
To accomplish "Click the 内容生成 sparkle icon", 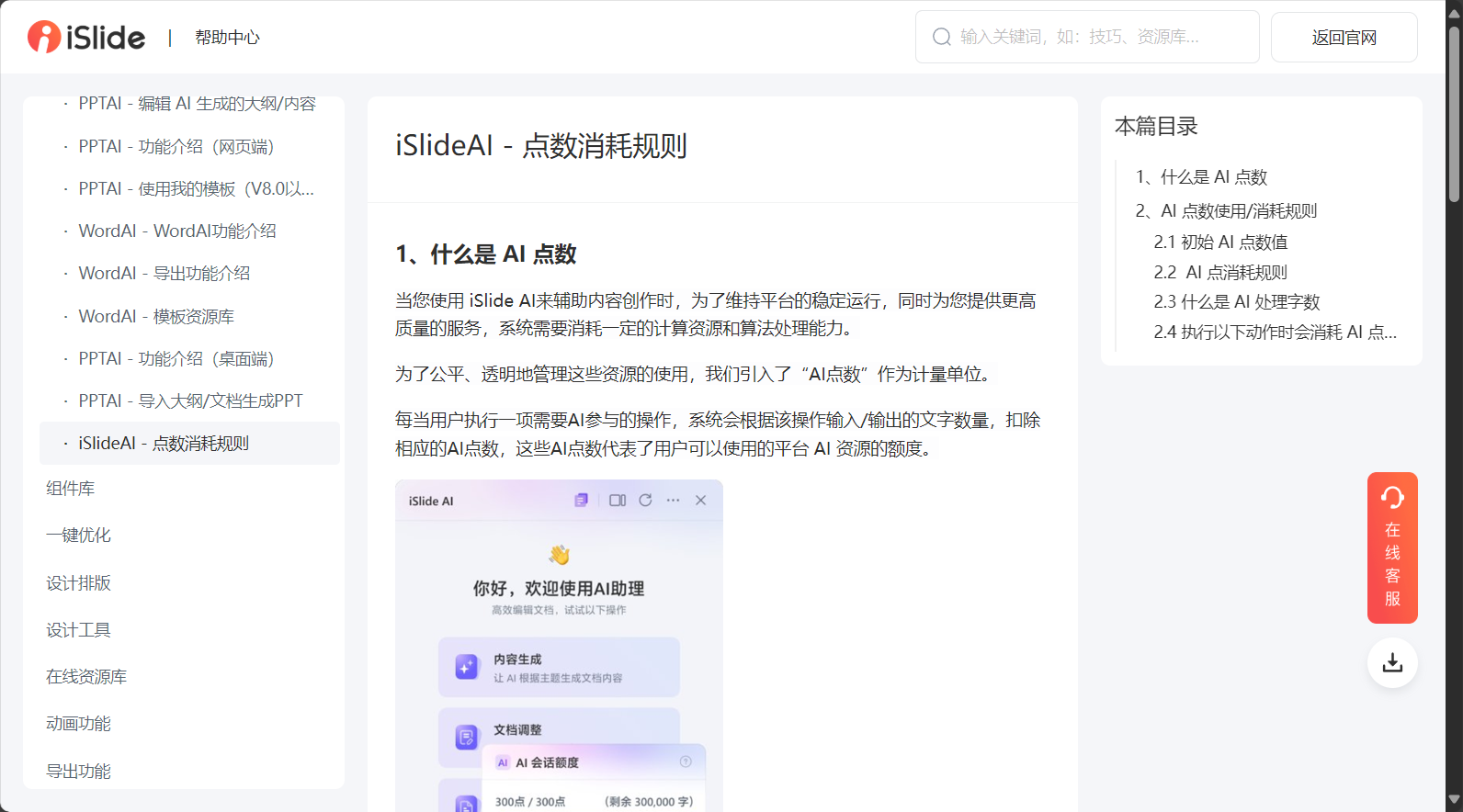I will (466, 667).
